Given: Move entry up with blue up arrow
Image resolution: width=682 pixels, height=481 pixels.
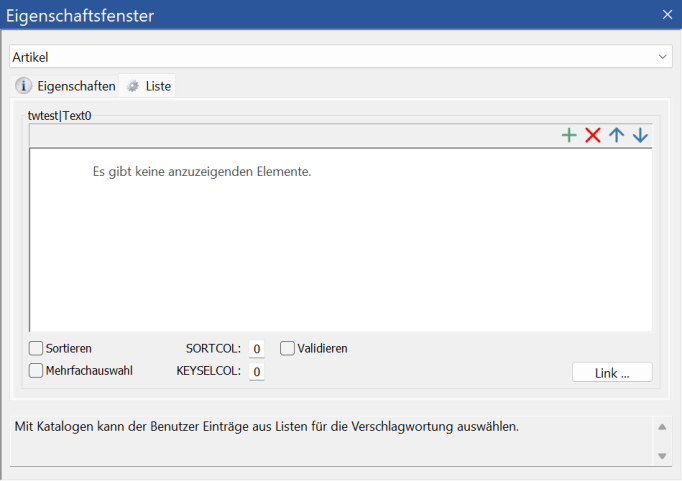Looking at the screenshot, I should (617, 136).
